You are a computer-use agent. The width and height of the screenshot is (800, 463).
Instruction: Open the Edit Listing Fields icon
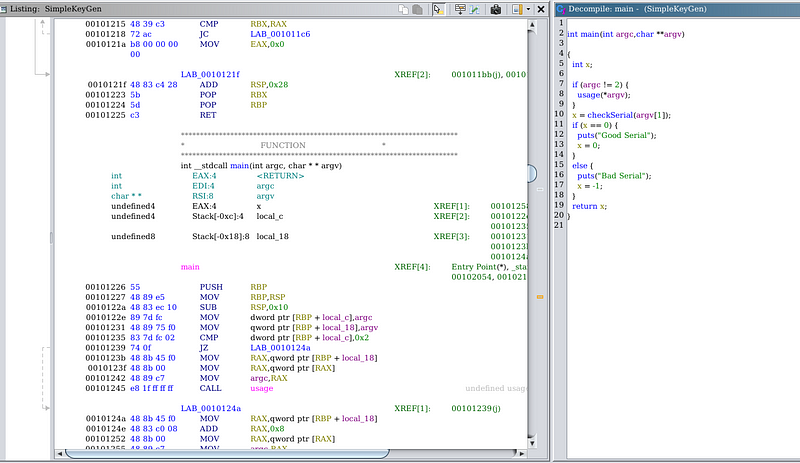click(x=460, y=9)
